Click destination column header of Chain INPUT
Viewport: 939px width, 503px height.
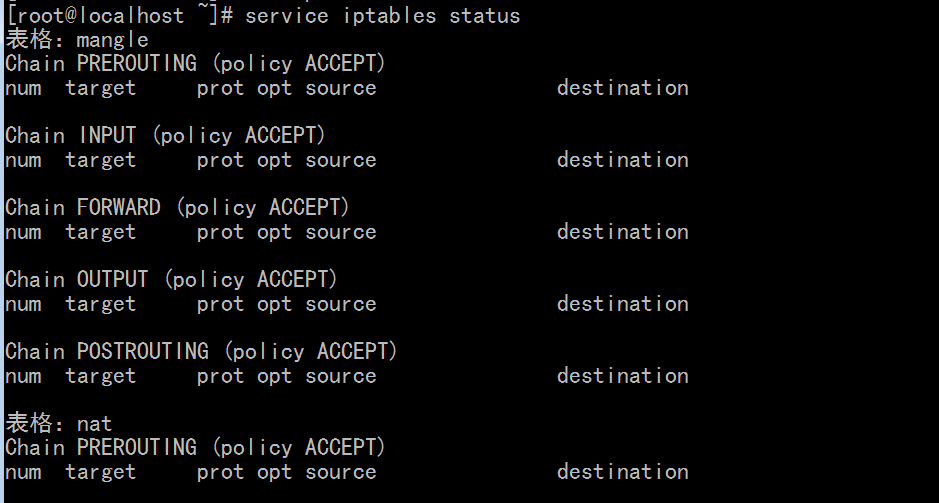point(623,160)
